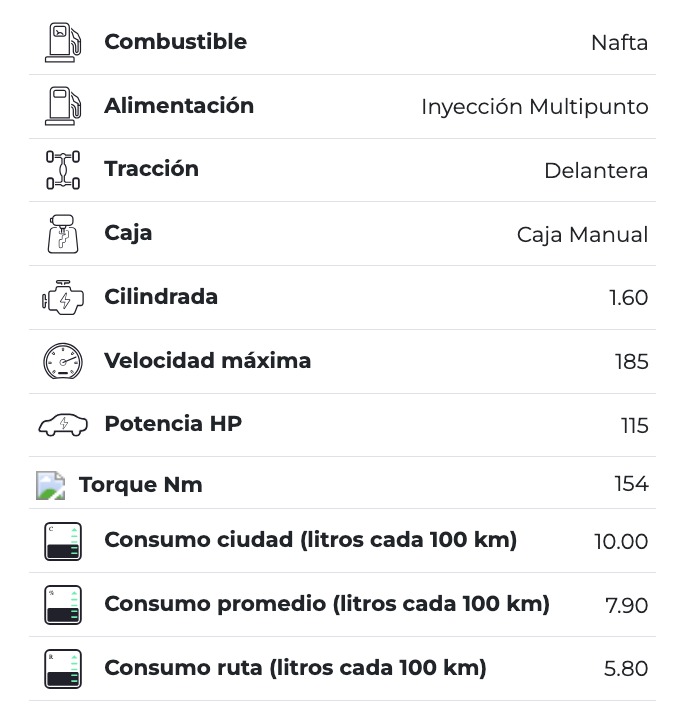The image size is (698, 726).
Task: Click the drivetrain axle icon beside Tracción
Action: pyautogui.click(x=63, y=170)
